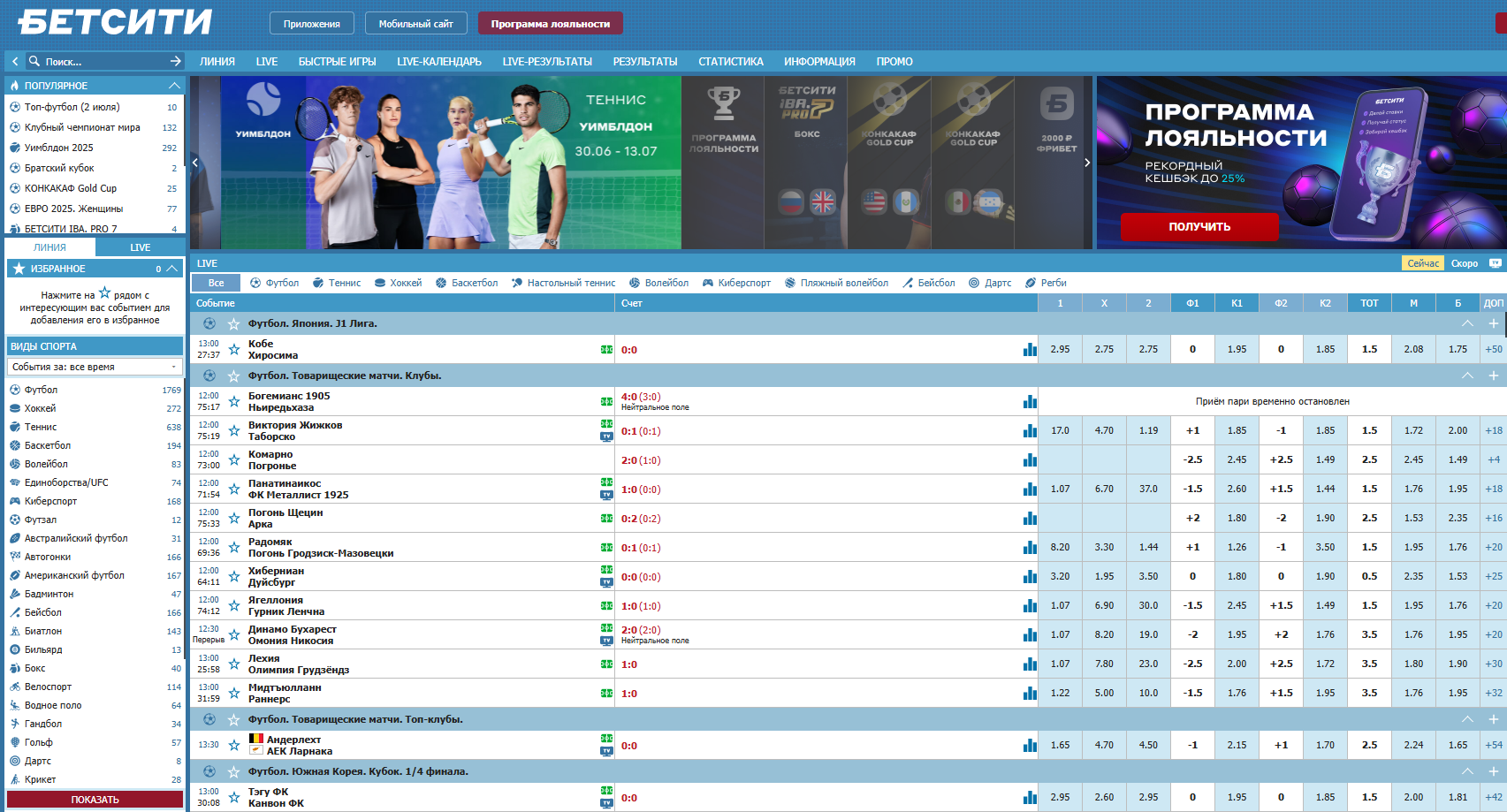
Task: Collapse the Популярное section
Action: point(174,86)
